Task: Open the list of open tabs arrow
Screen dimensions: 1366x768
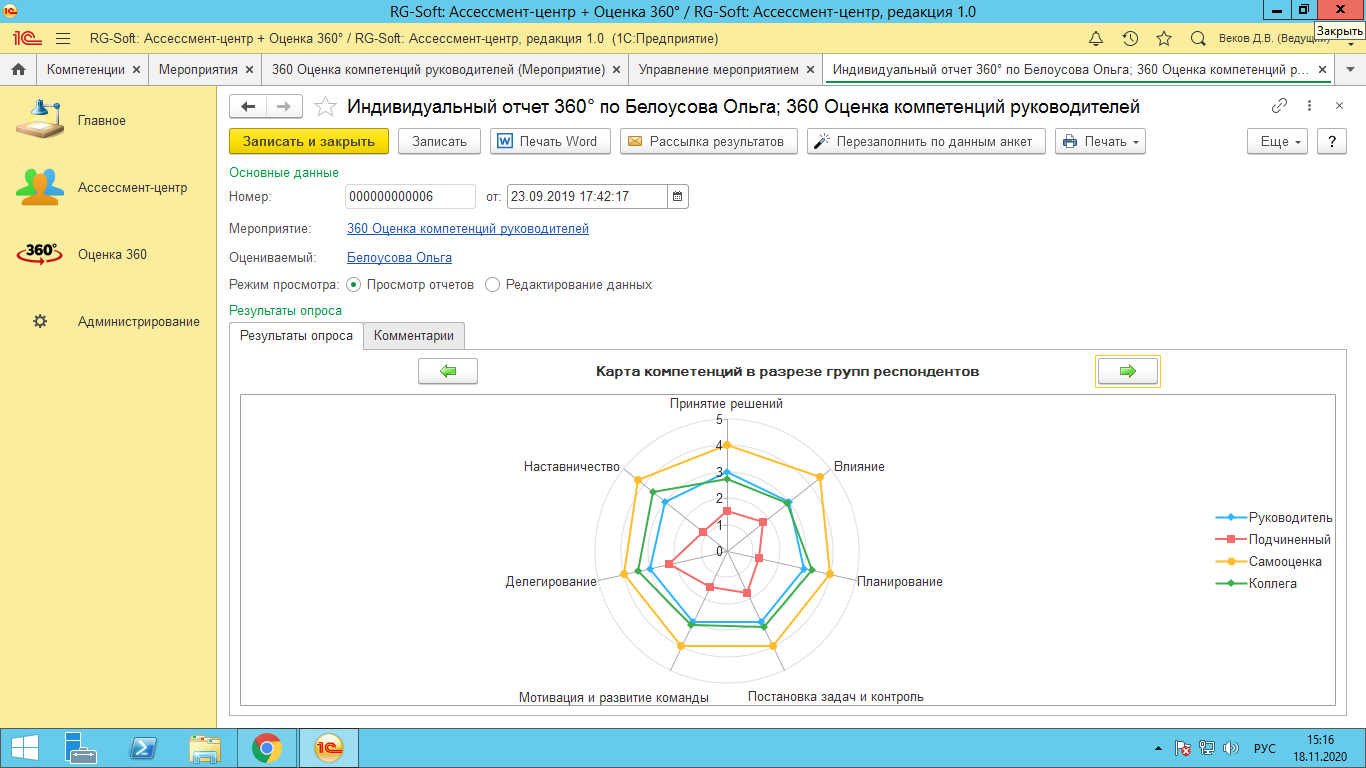Action: (1351, 70)
